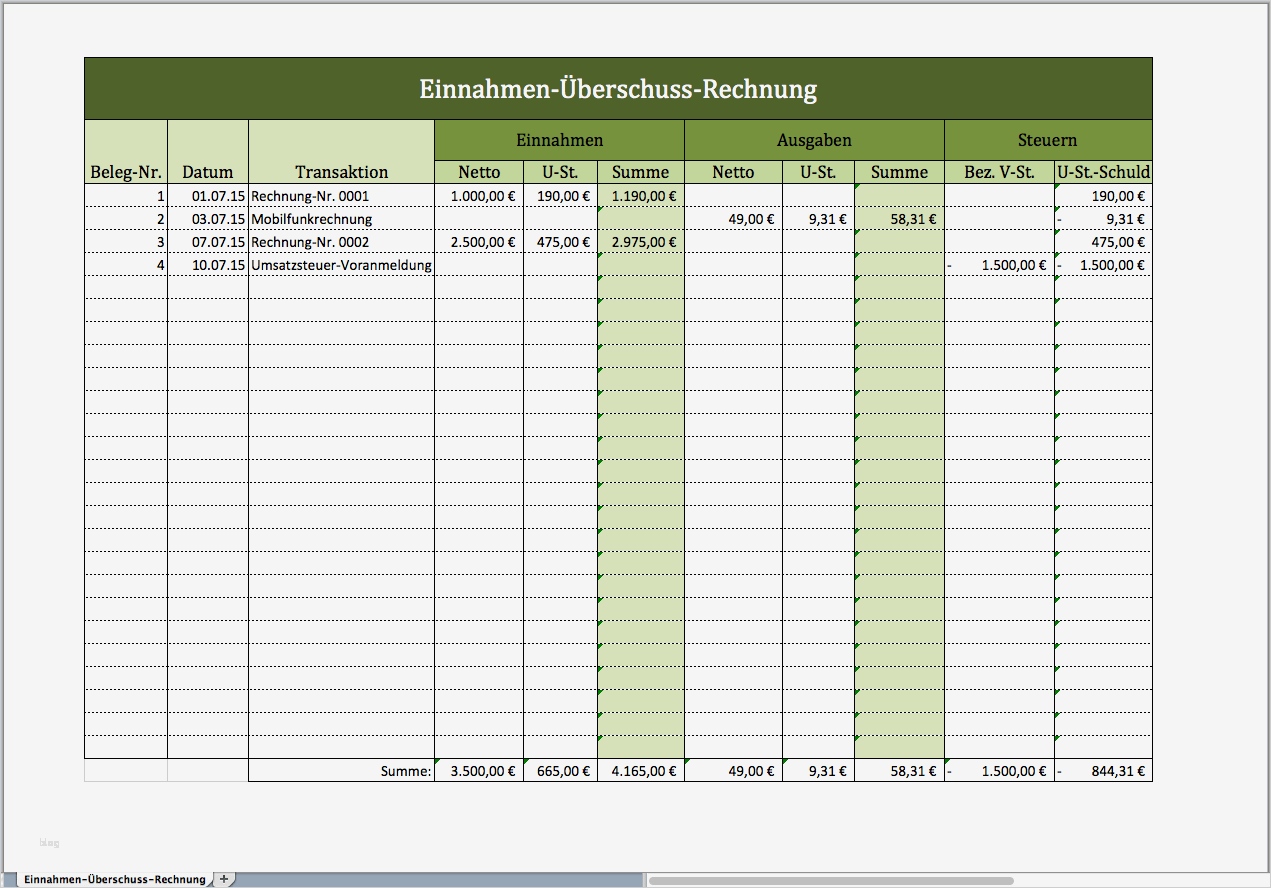Image resolution: width=1271 pixels, height=888 pixels.
Task: Select the Datum column header cell
Action: pyautogui.click(x=207, y=171)
